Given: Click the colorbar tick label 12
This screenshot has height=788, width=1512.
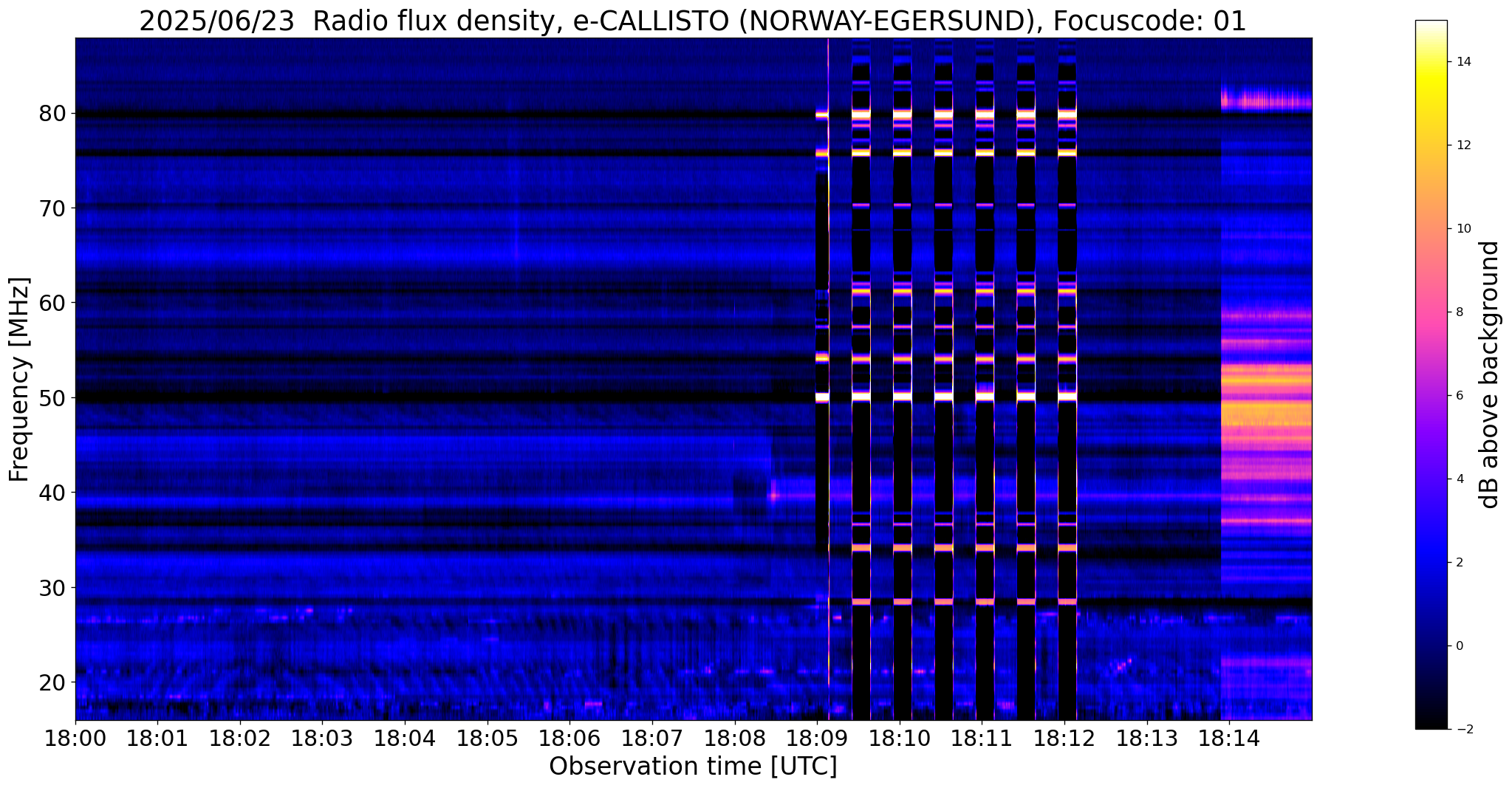Looking at the screenshot, I should click(x=1463, y=145).
